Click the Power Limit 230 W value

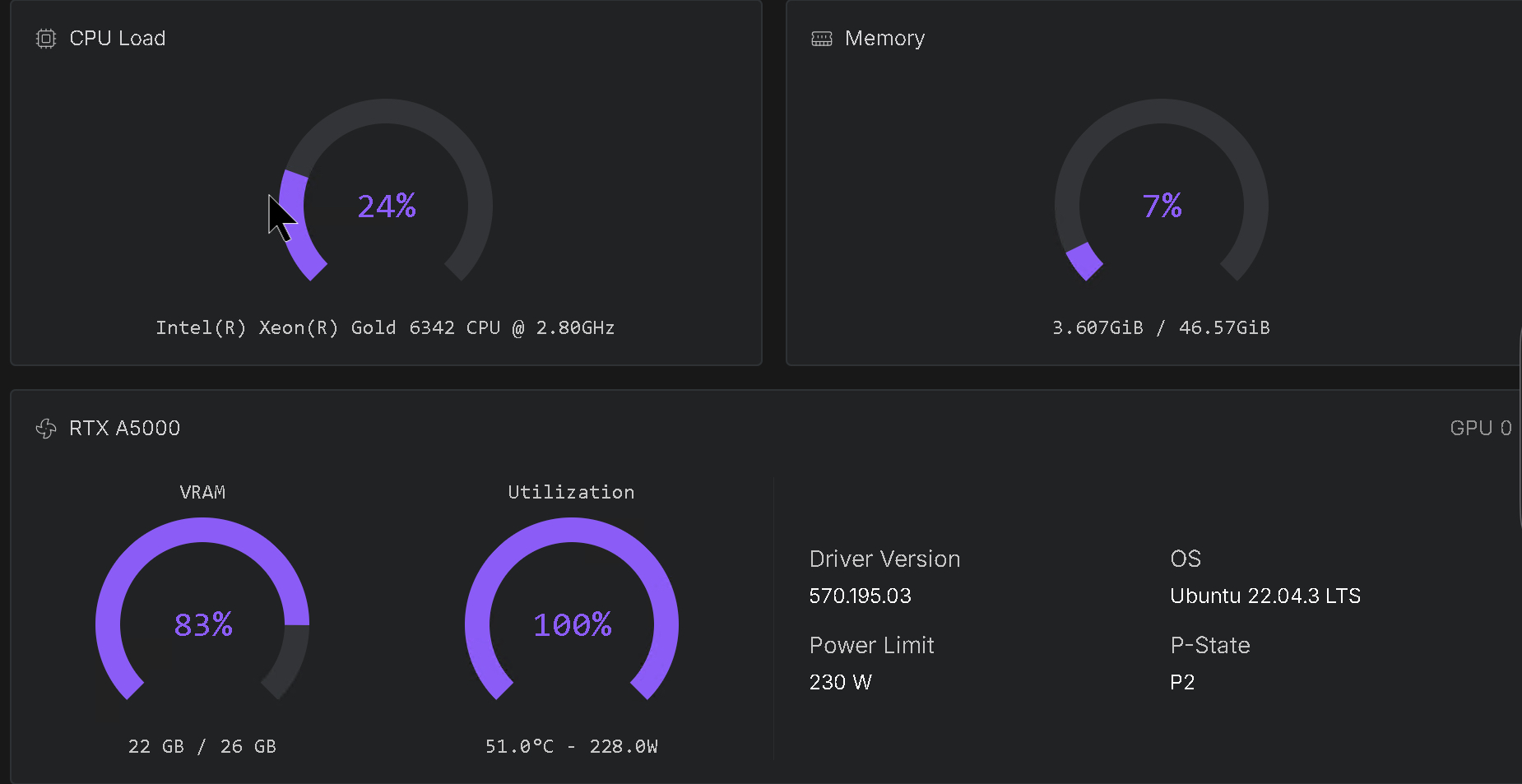(840, 682)
